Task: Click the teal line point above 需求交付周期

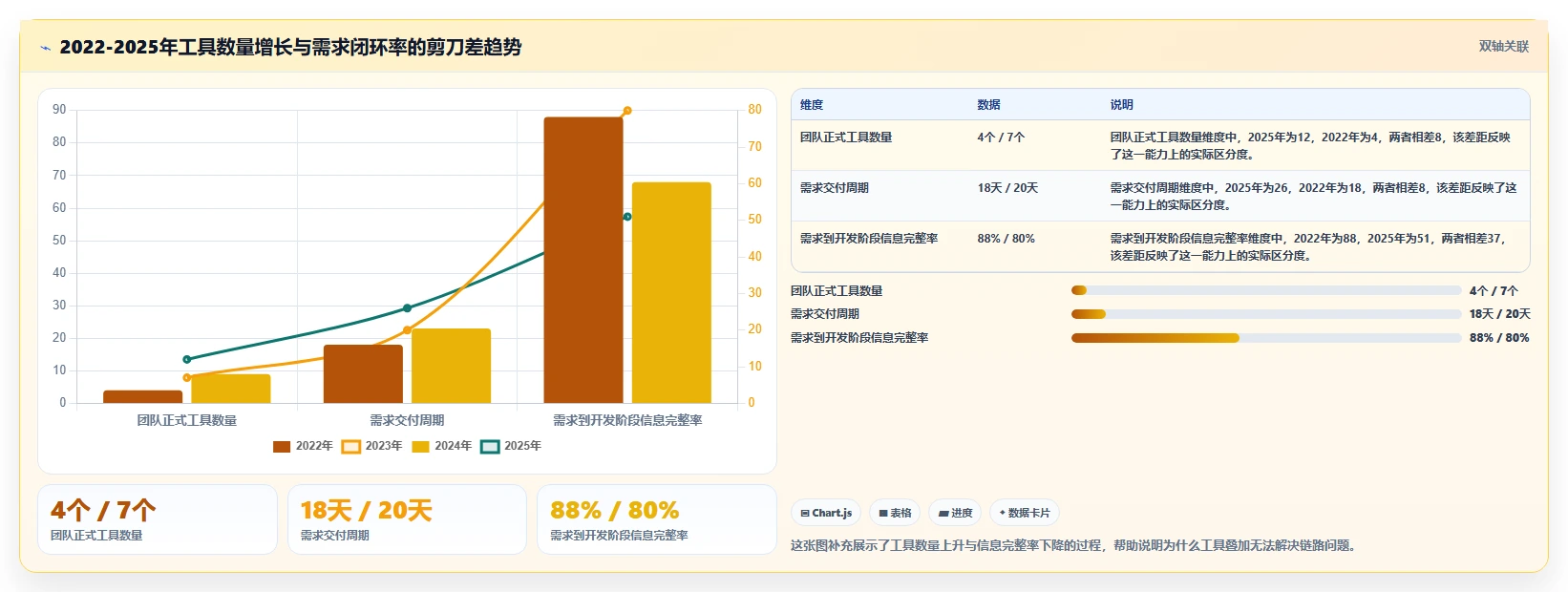Action: [x=407, y=308]
